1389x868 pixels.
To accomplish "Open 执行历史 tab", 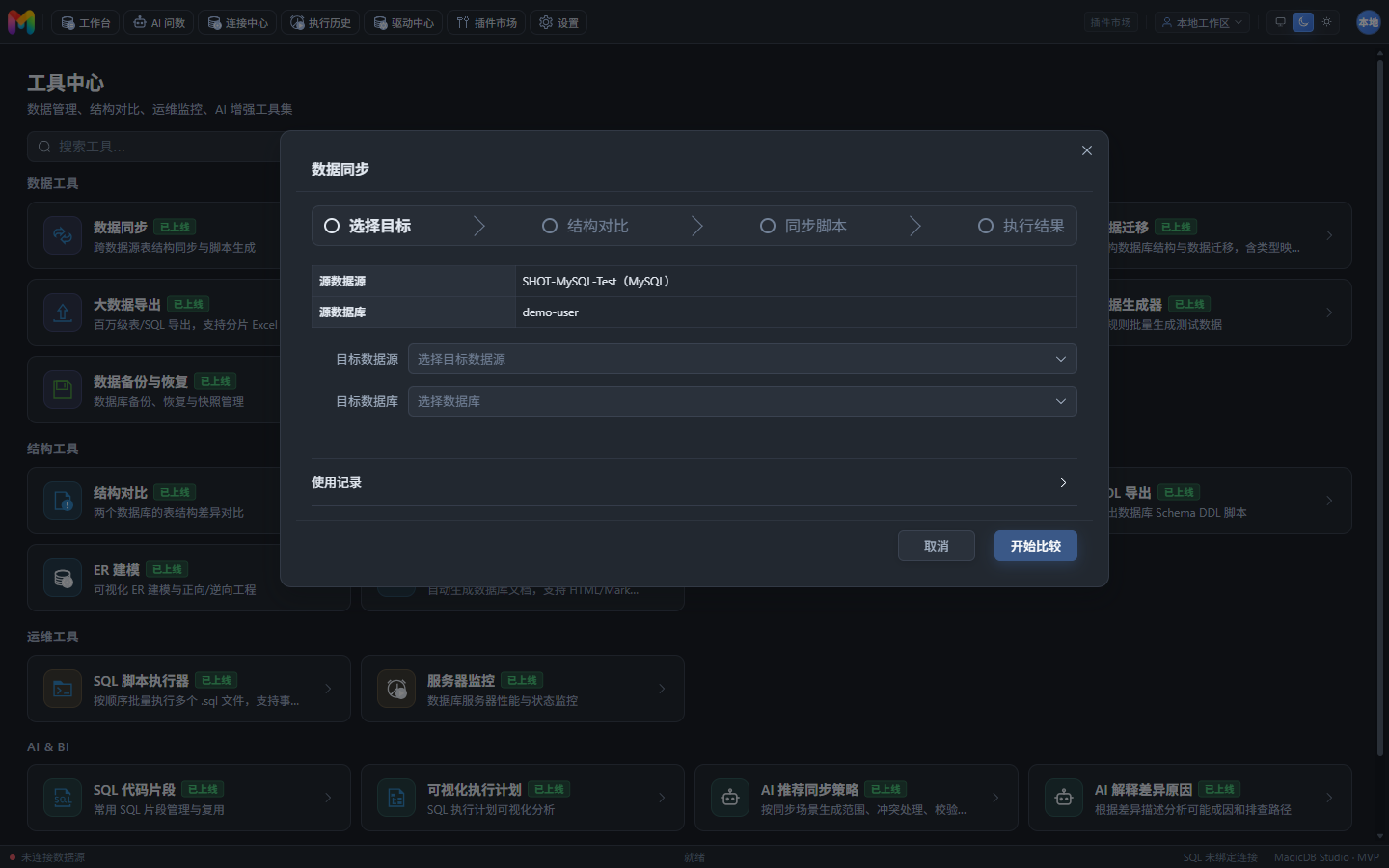I will pos(320,22).
